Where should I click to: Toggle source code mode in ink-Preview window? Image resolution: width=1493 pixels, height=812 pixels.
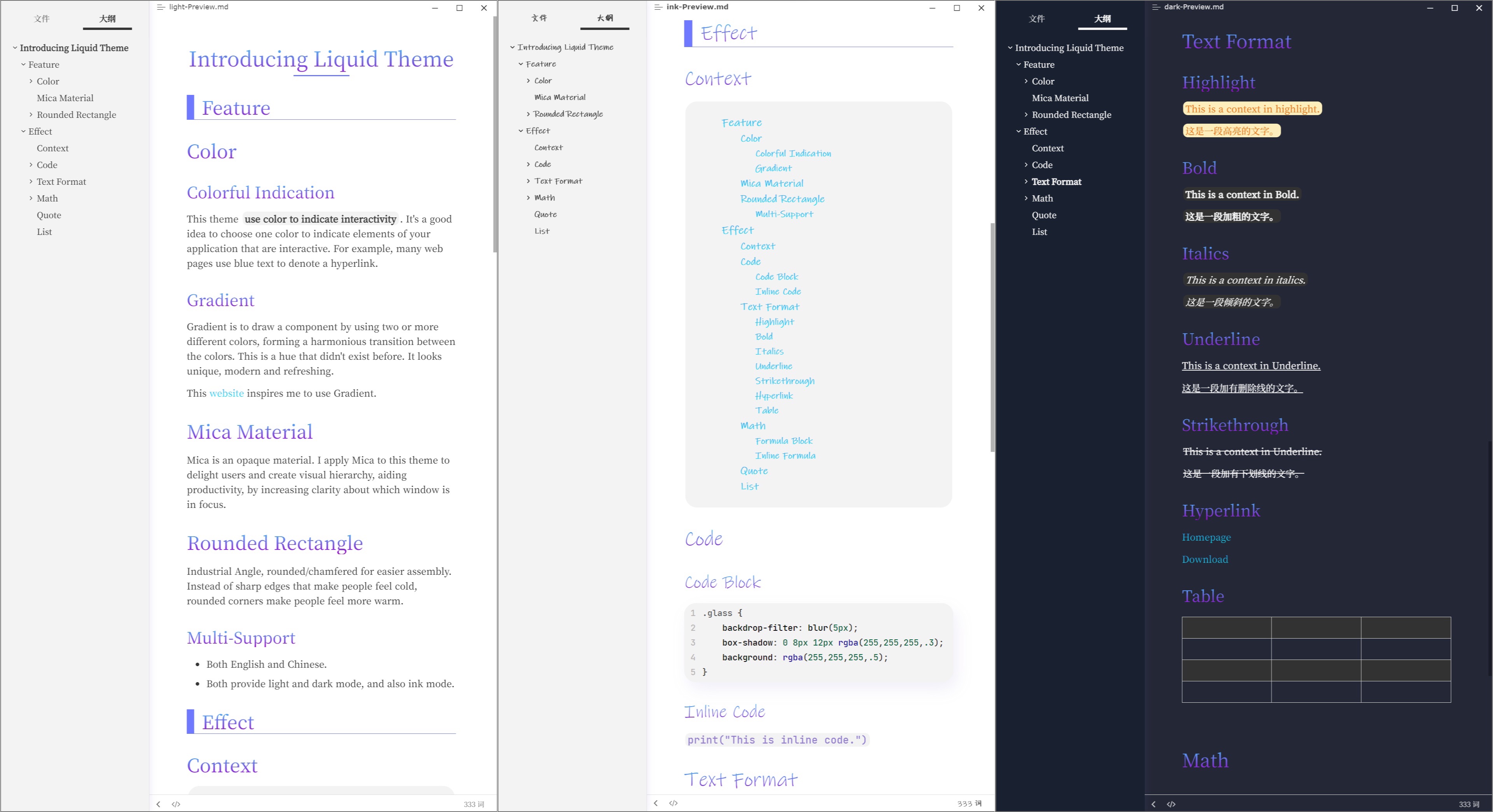[x=673, y=803]
